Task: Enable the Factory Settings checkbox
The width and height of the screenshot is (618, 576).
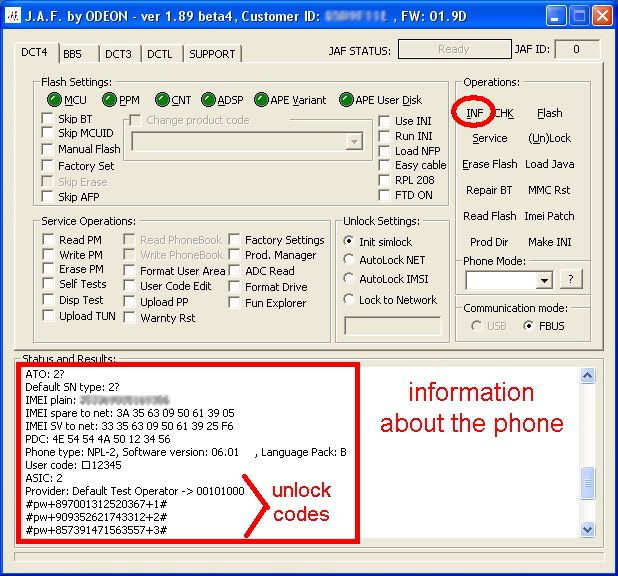Action: [234, 239]
